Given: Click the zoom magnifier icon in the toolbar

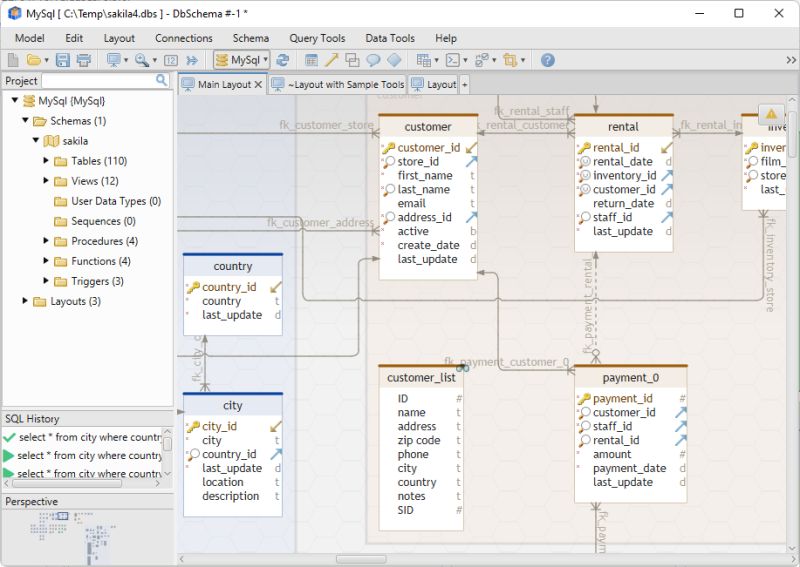Looking at the screenshot, I should (x=141, y=60).
